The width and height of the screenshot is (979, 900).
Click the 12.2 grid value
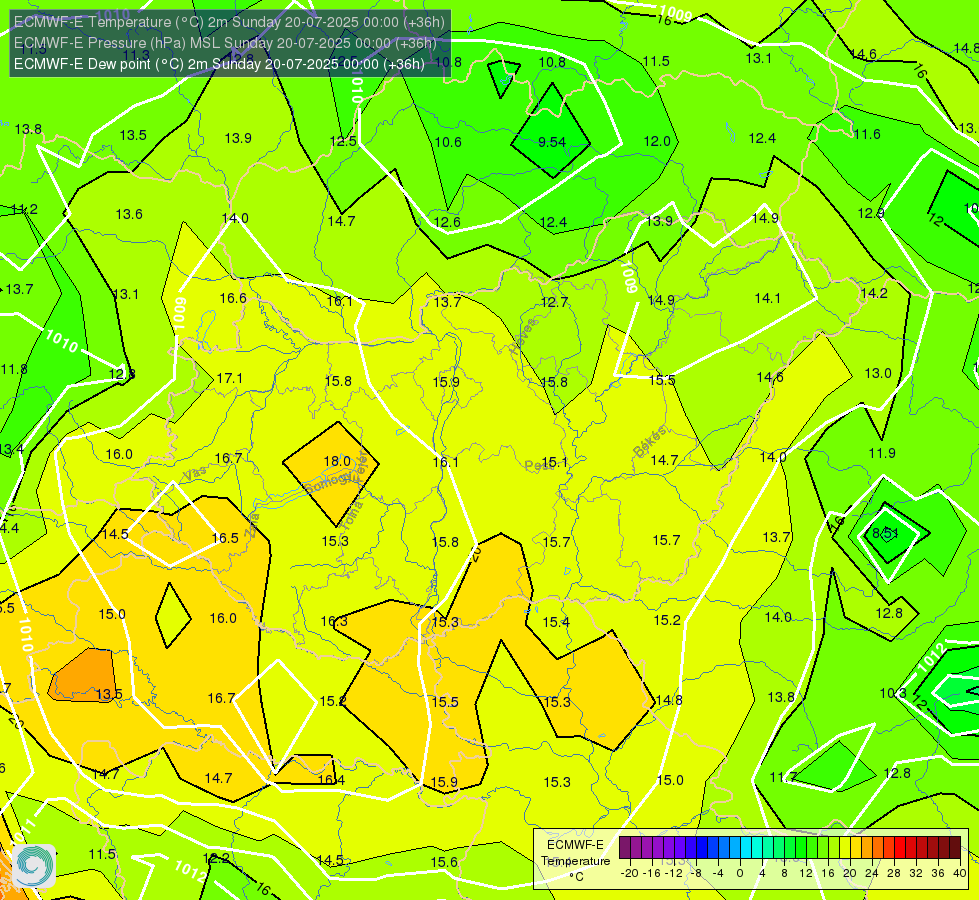216,859
